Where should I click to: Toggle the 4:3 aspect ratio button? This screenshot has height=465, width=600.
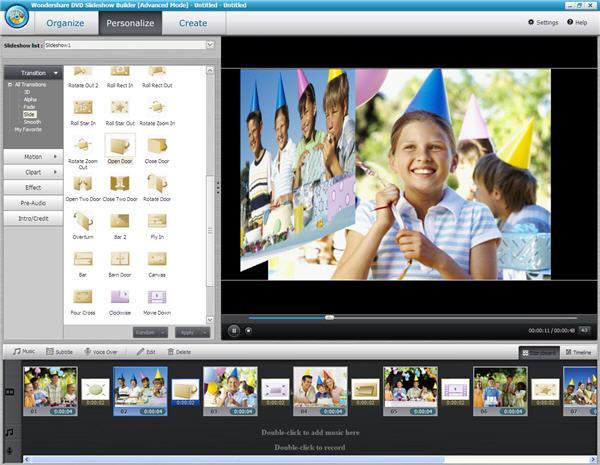pyautogui.click(x=584, y=330)
